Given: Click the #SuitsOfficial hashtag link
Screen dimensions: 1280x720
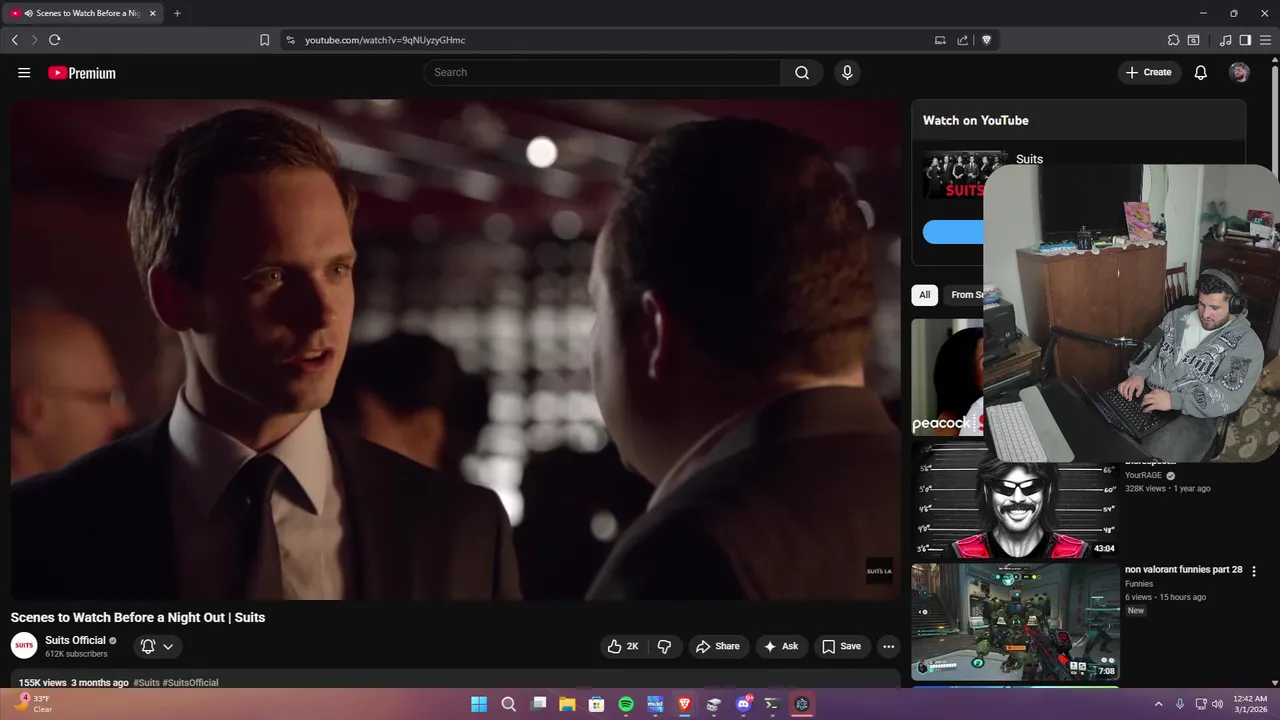Looking at the screenshot, I should click(x=190, y=682).
